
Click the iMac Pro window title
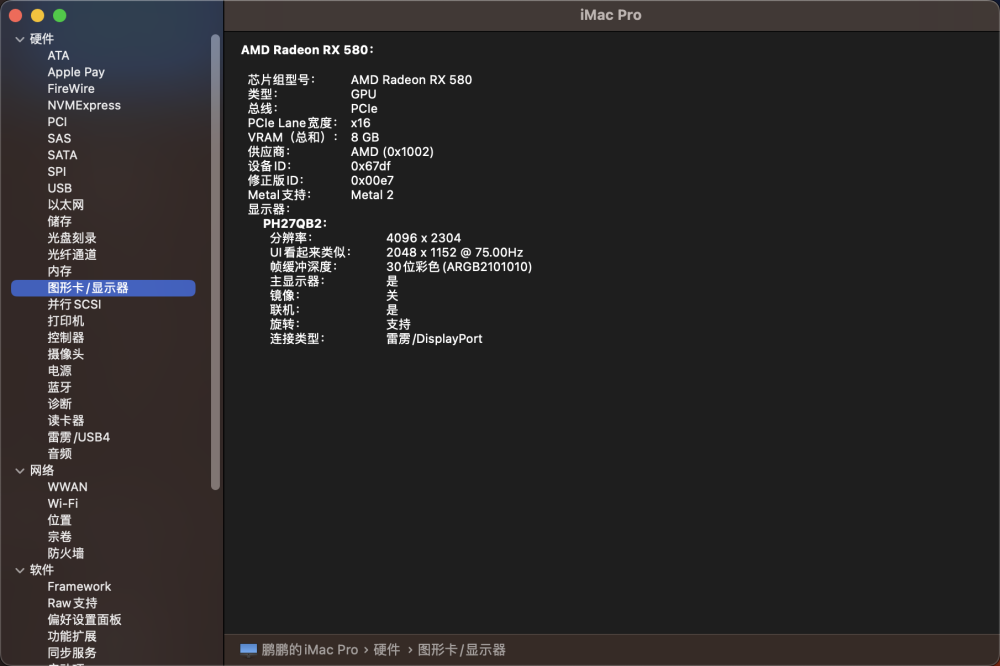(x=611, y=15)
